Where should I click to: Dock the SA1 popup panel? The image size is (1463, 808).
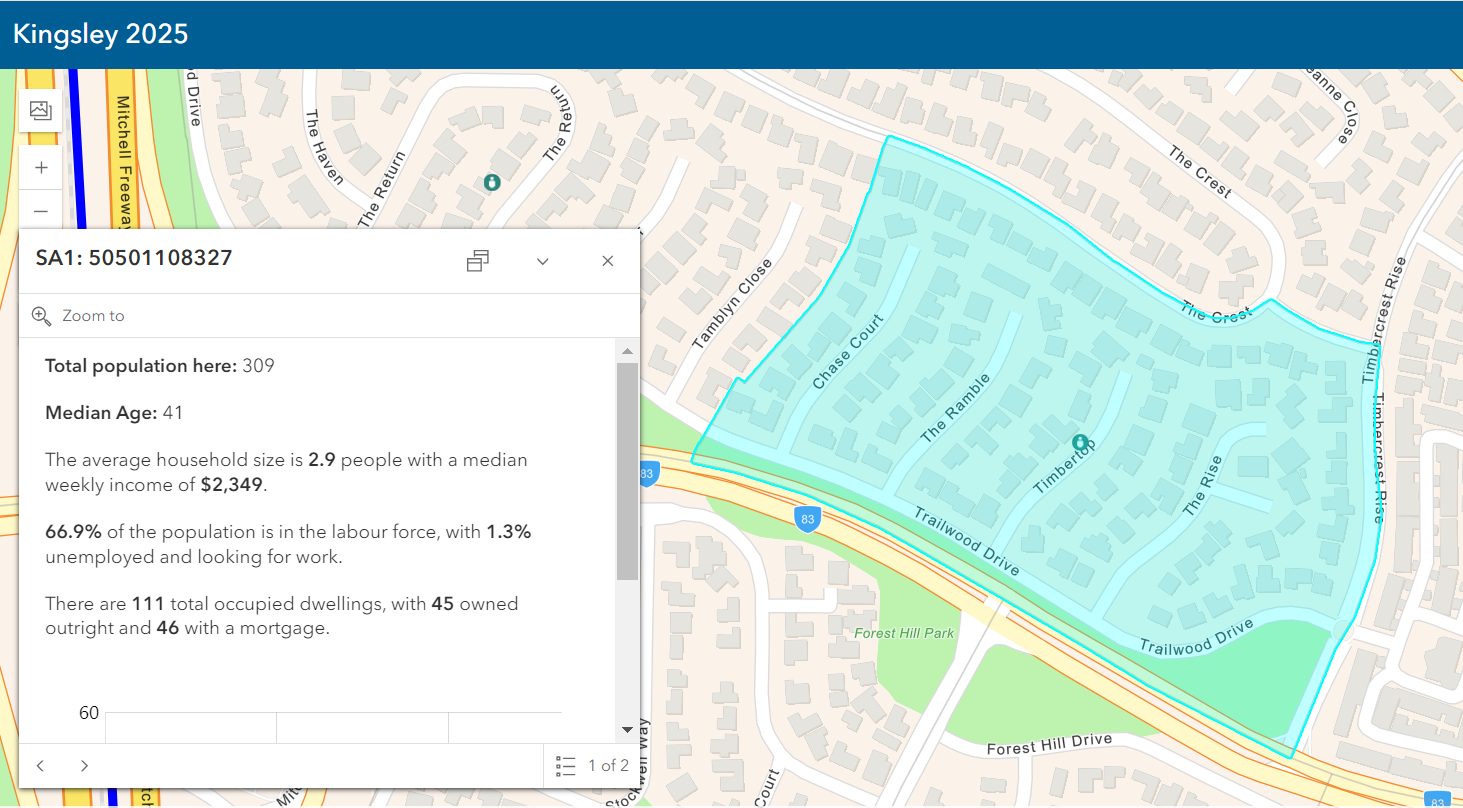478,261
